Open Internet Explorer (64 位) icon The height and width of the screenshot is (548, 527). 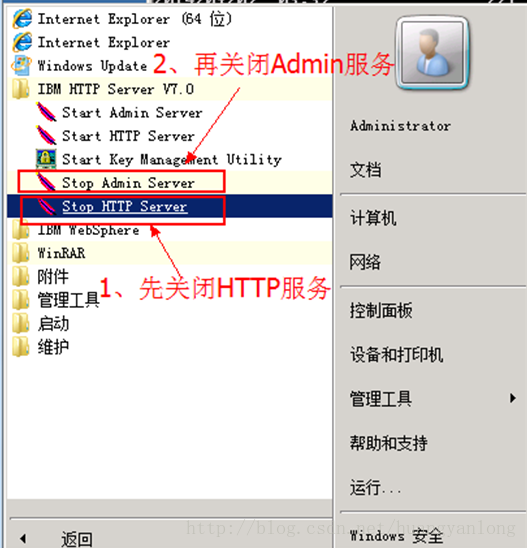tap(22, 19)
